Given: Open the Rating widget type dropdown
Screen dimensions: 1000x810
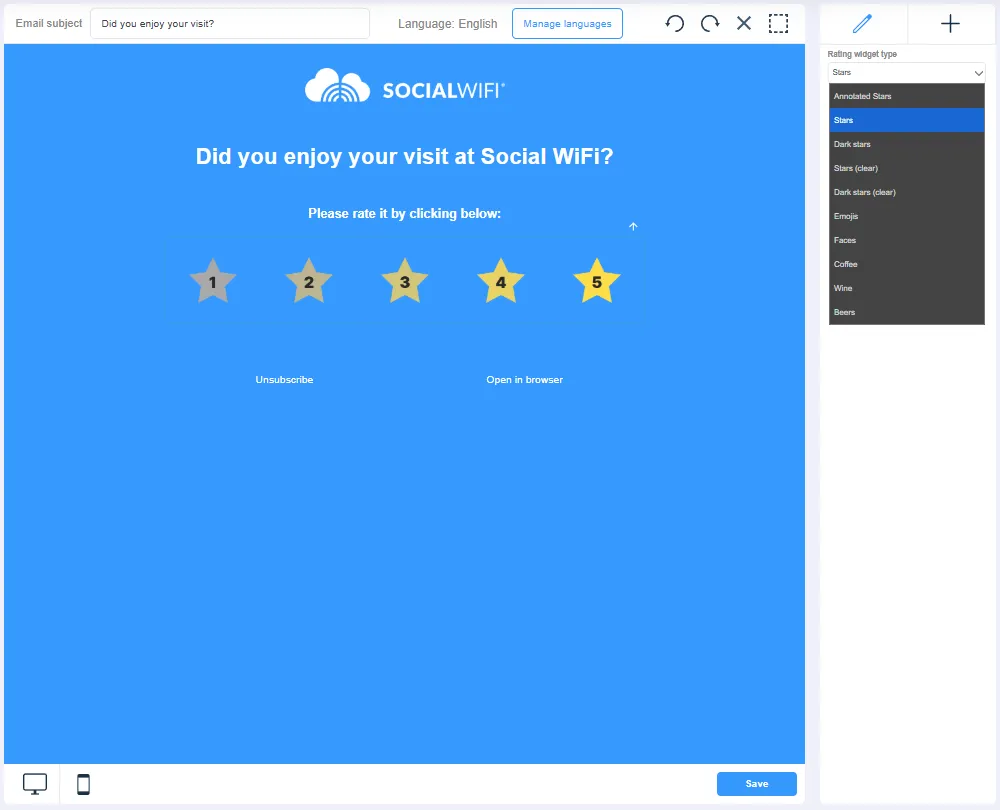Looking at the screenshot, I should click(x=906, y=73).
